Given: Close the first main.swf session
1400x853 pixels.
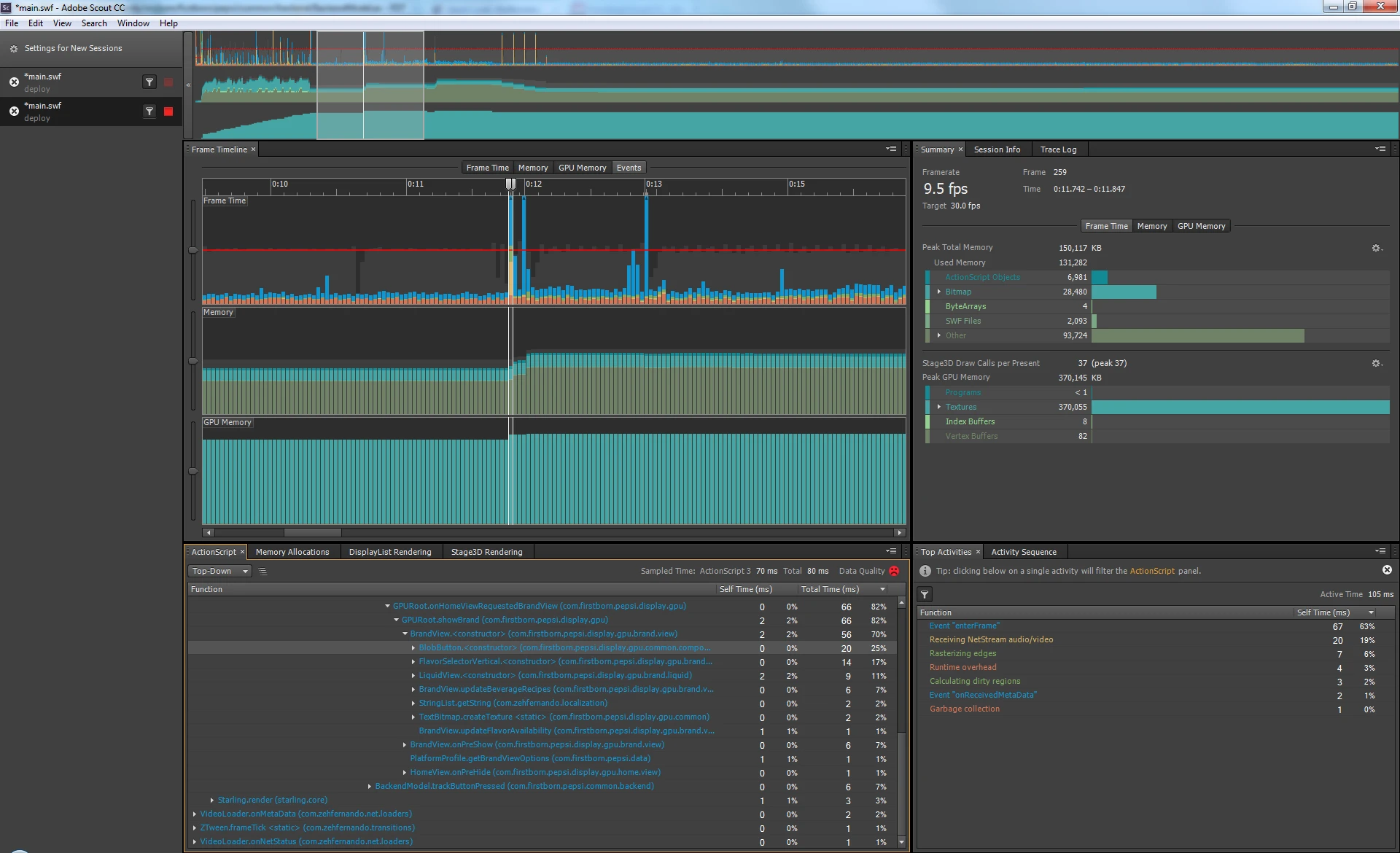Looking at the screenshot, I should [x=14, y=82].
